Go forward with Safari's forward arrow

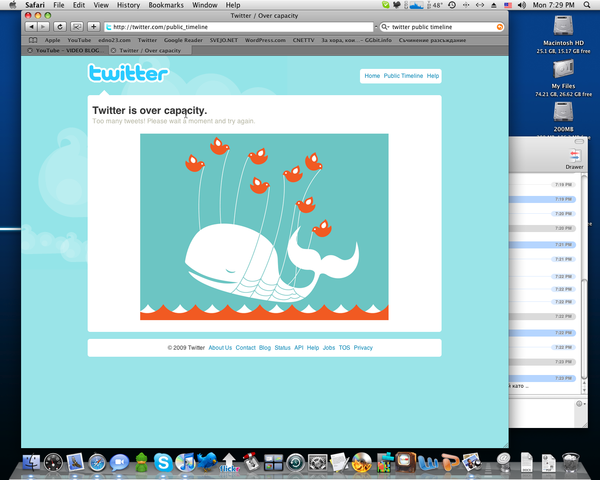coord(43,27)
